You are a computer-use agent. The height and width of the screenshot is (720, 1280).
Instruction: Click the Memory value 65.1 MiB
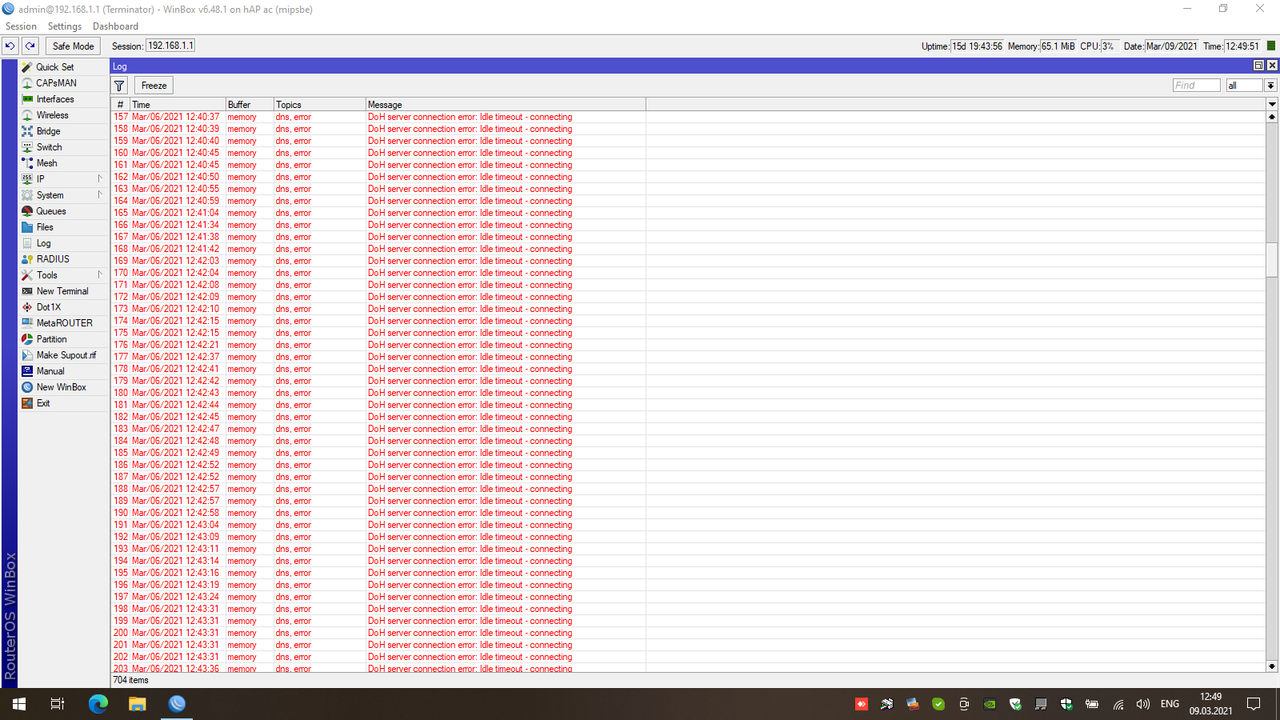click(1058, 46)
